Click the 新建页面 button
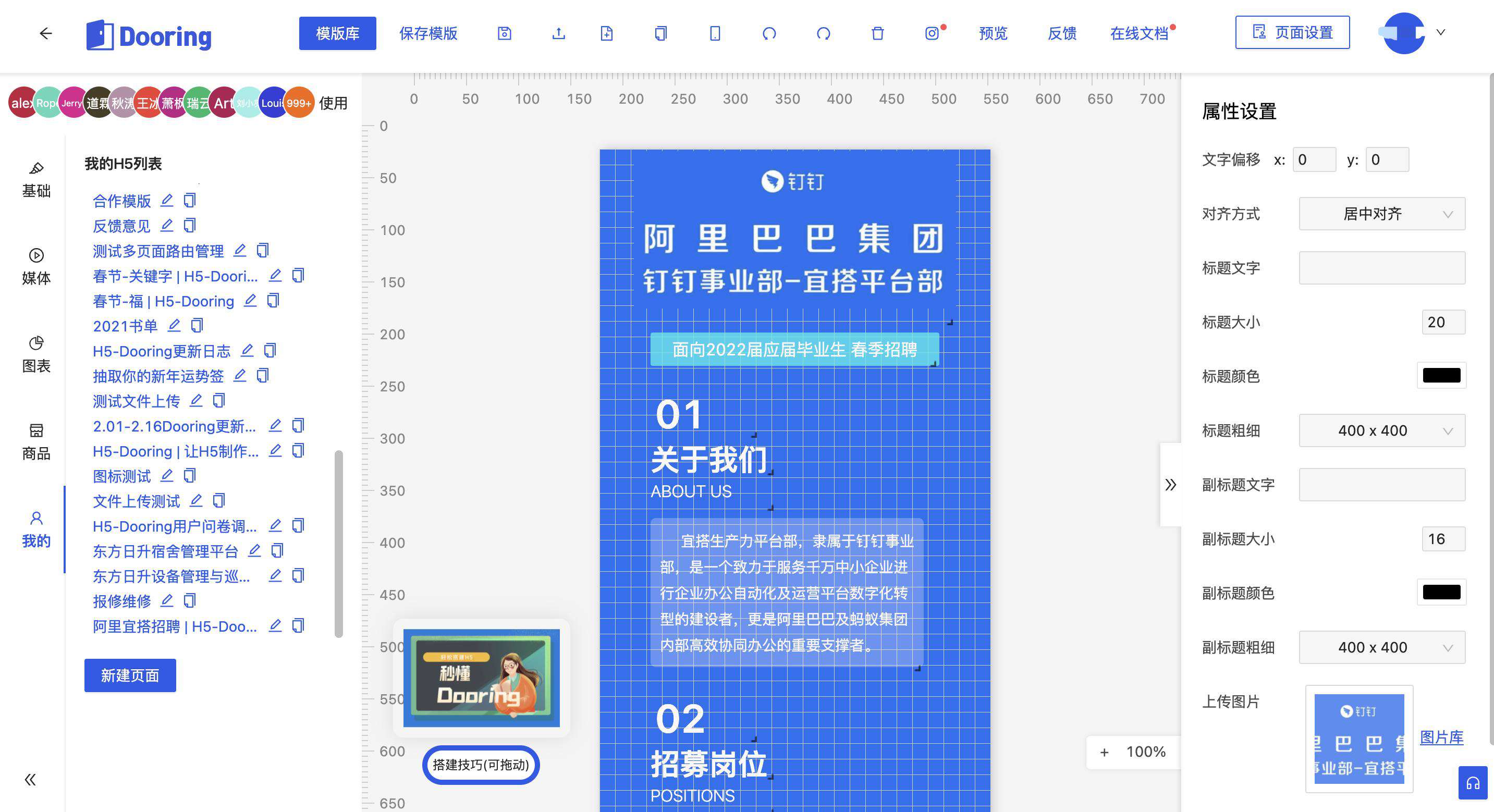This screenshot has height=812, width=1494. [130, 675]
